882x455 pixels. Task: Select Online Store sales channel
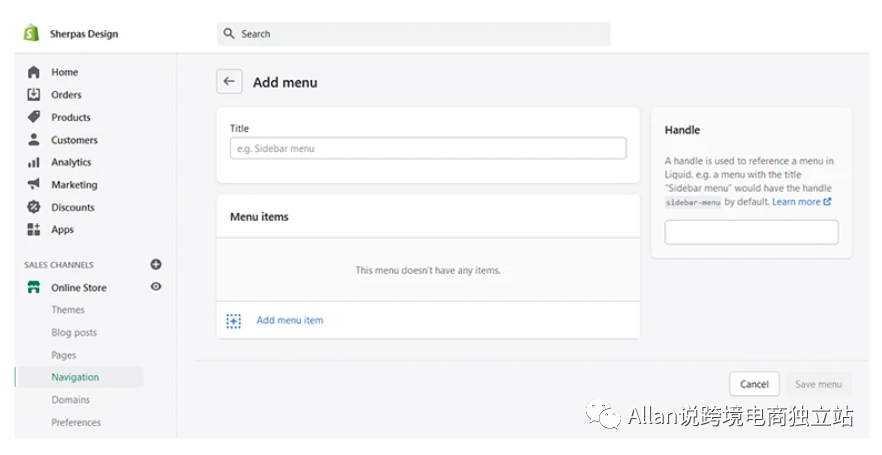79,287
